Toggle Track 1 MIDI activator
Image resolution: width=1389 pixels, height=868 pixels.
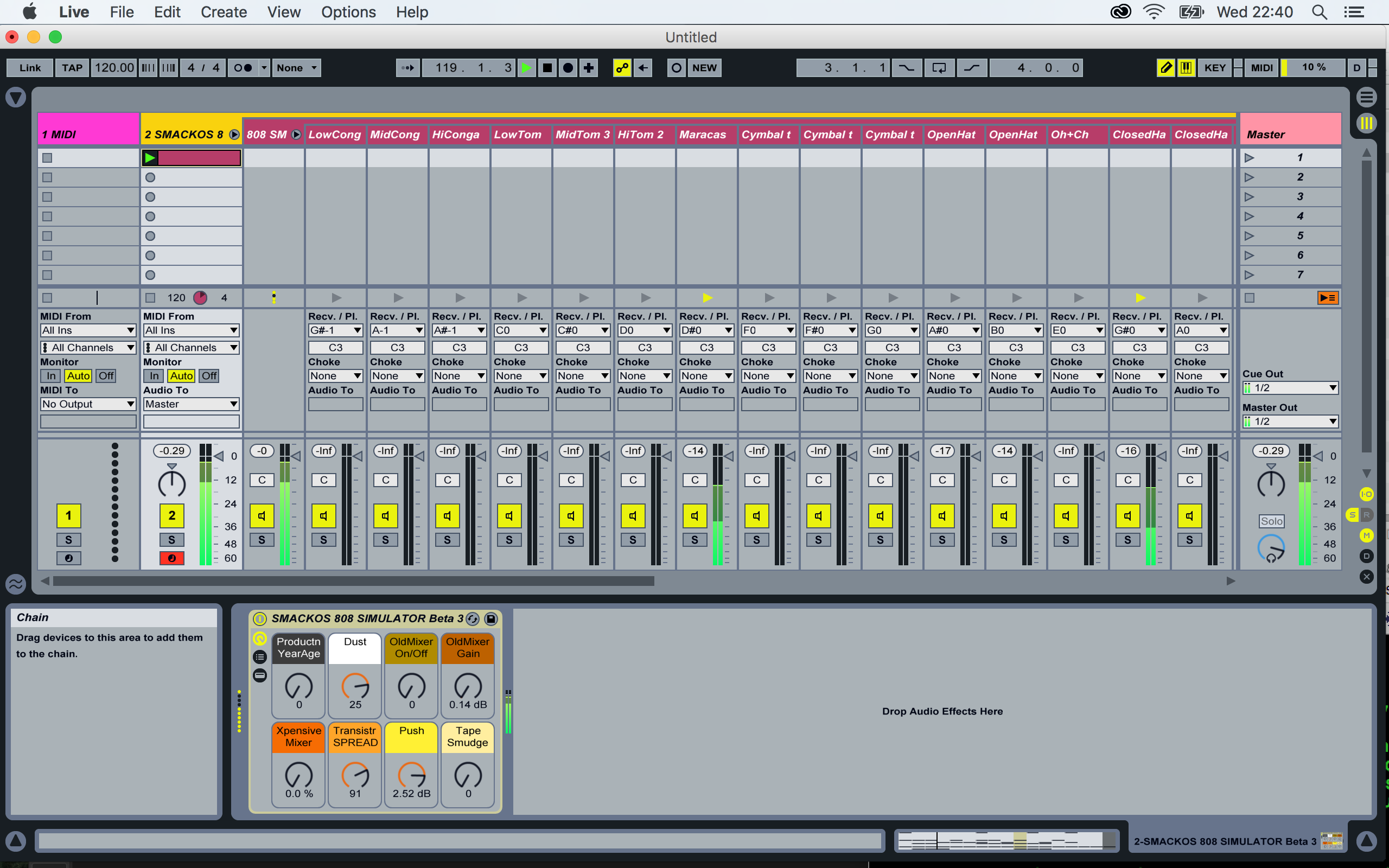68,515
